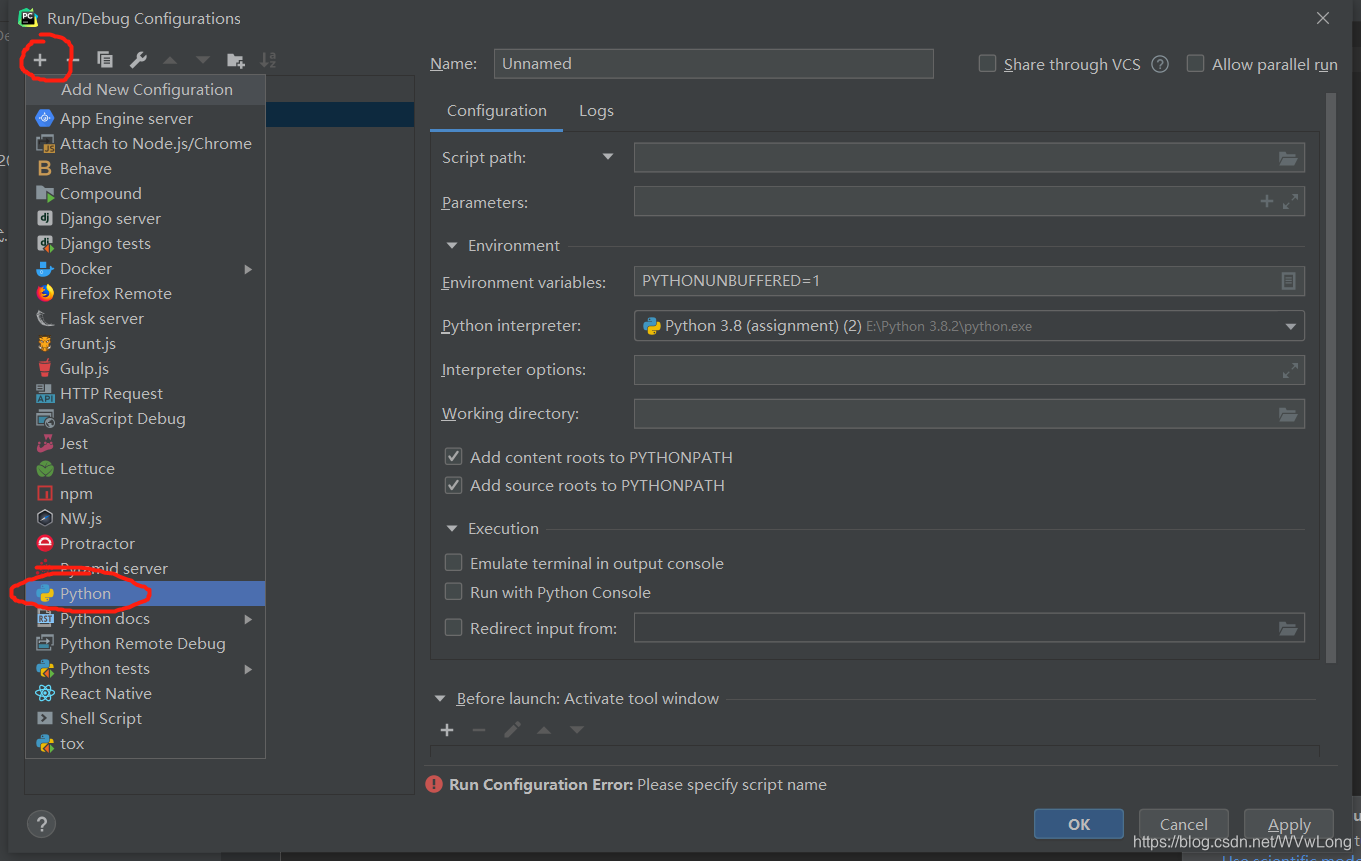The image size is (1361, 861).
Task: Click the Apply button
Action: coord(1289,824)
